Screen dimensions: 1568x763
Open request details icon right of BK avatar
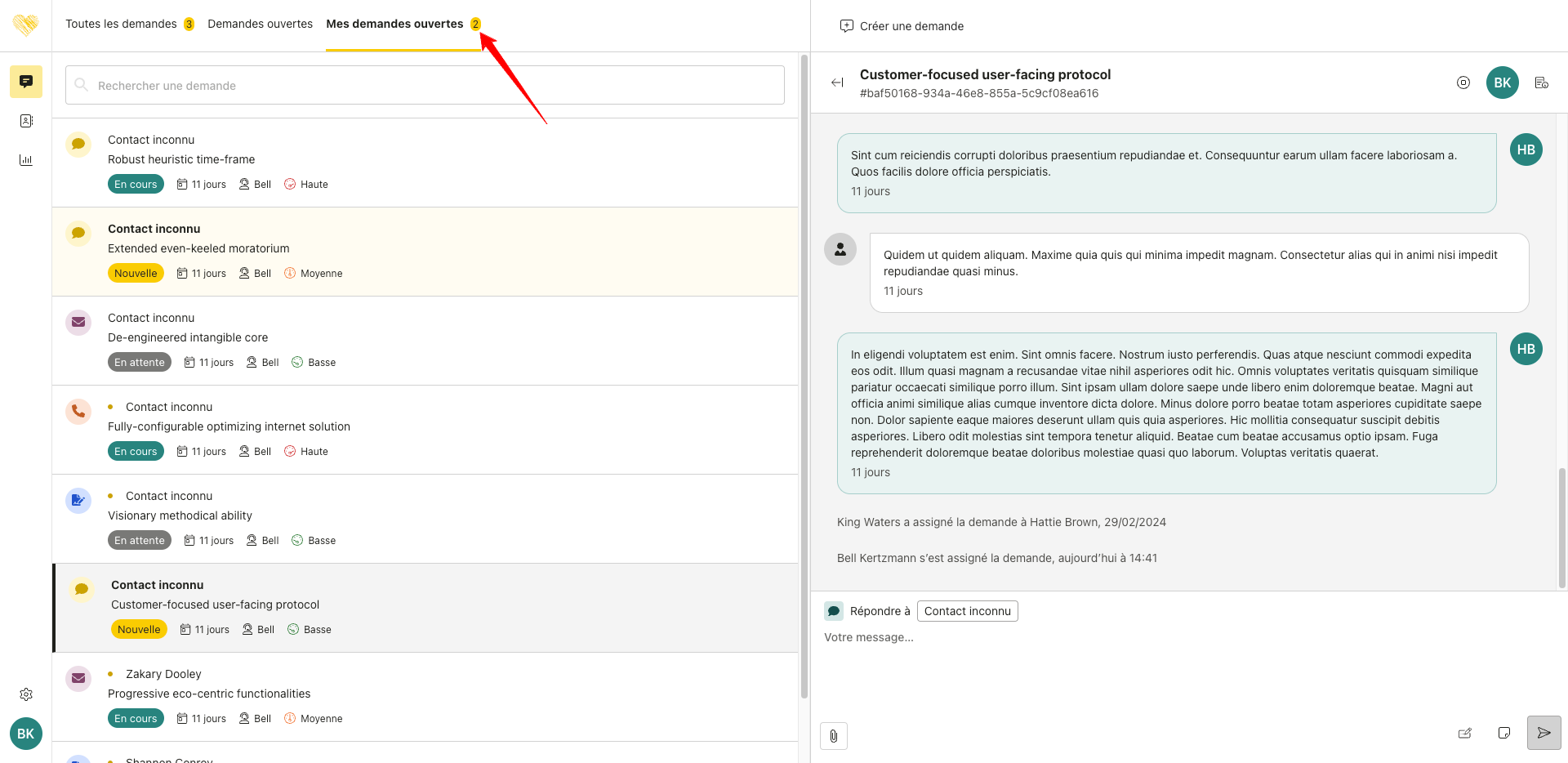1541,83
